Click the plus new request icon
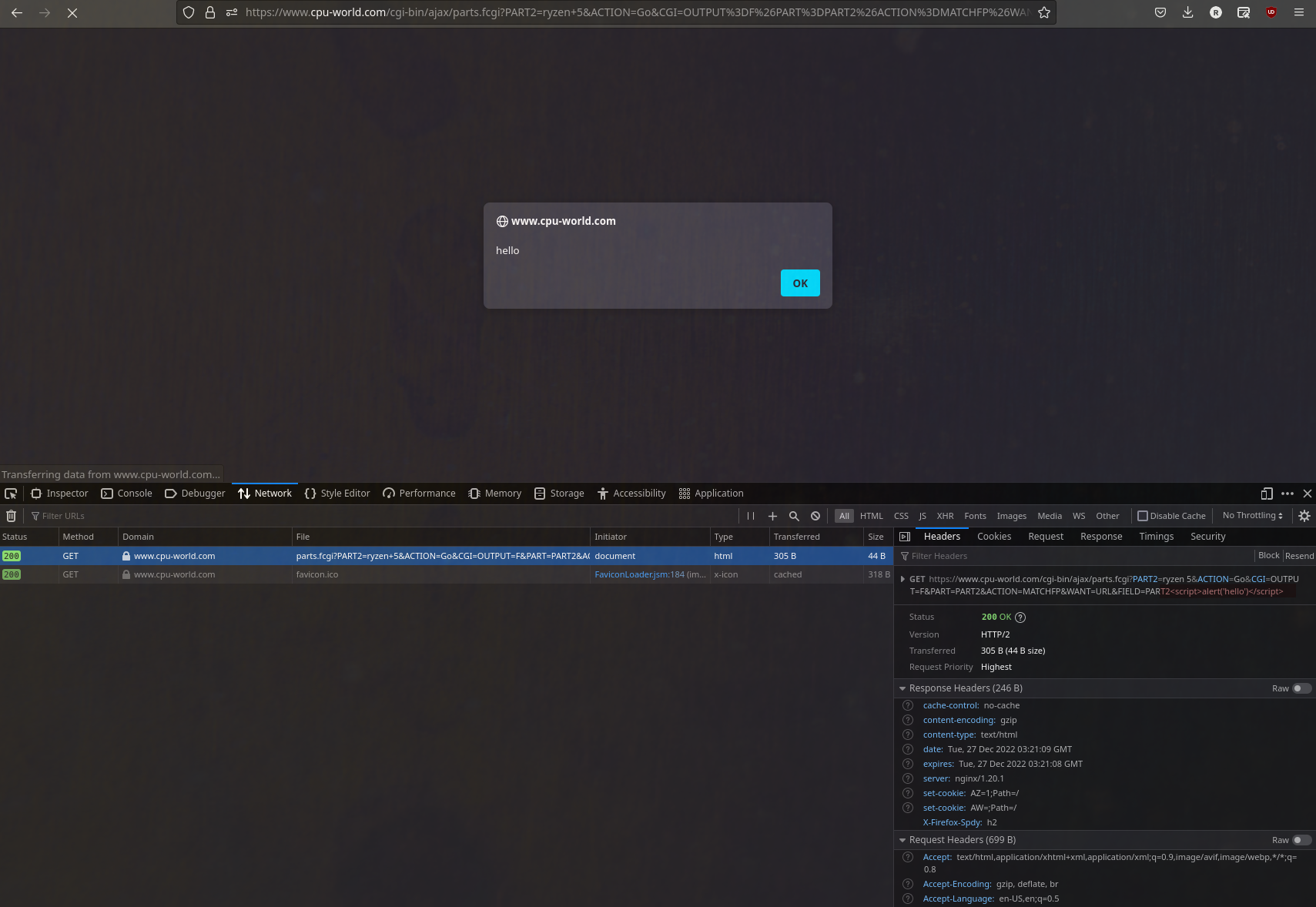 tap(772, 516)
